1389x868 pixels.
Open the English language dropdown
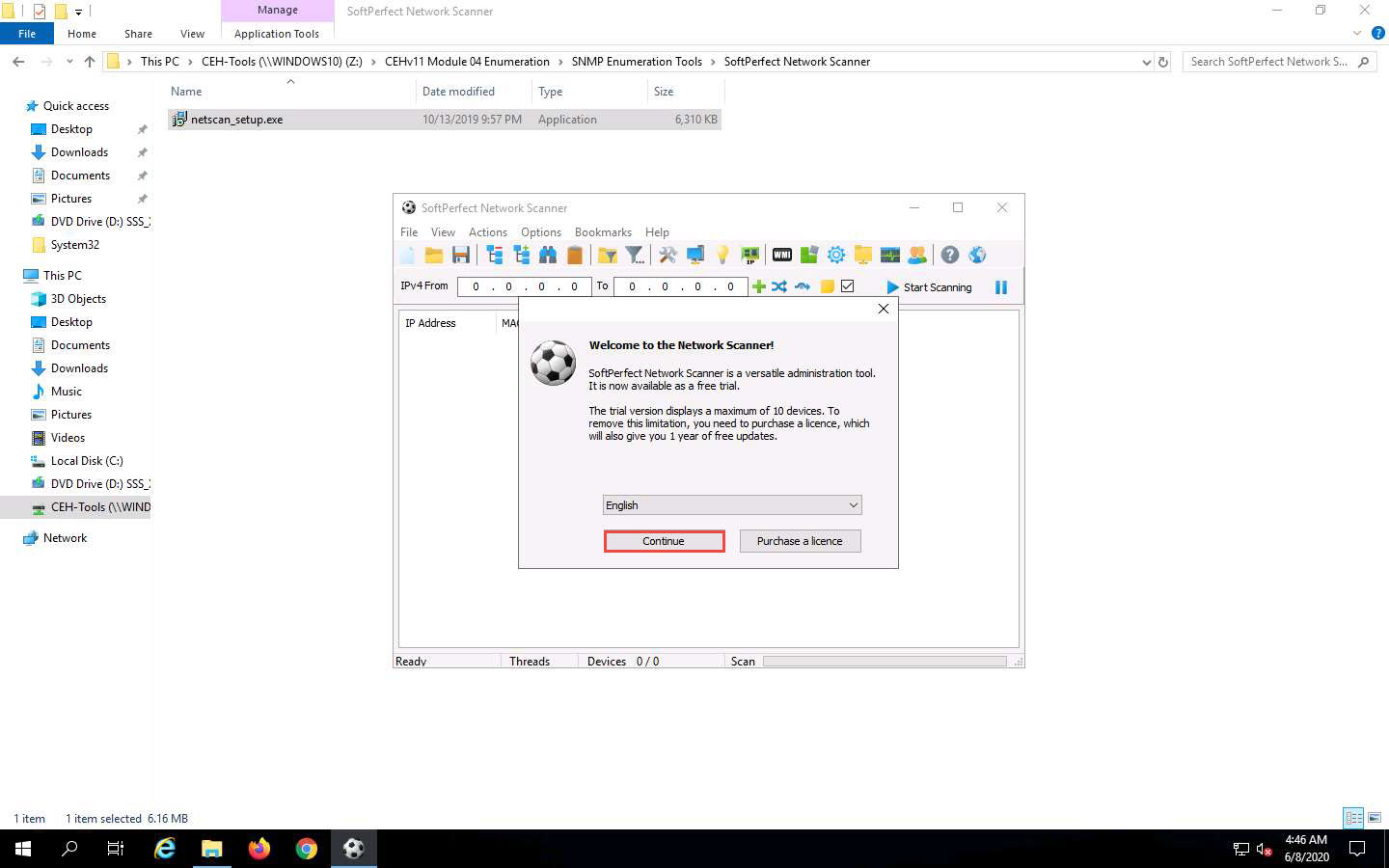click(x=732, y=505)
